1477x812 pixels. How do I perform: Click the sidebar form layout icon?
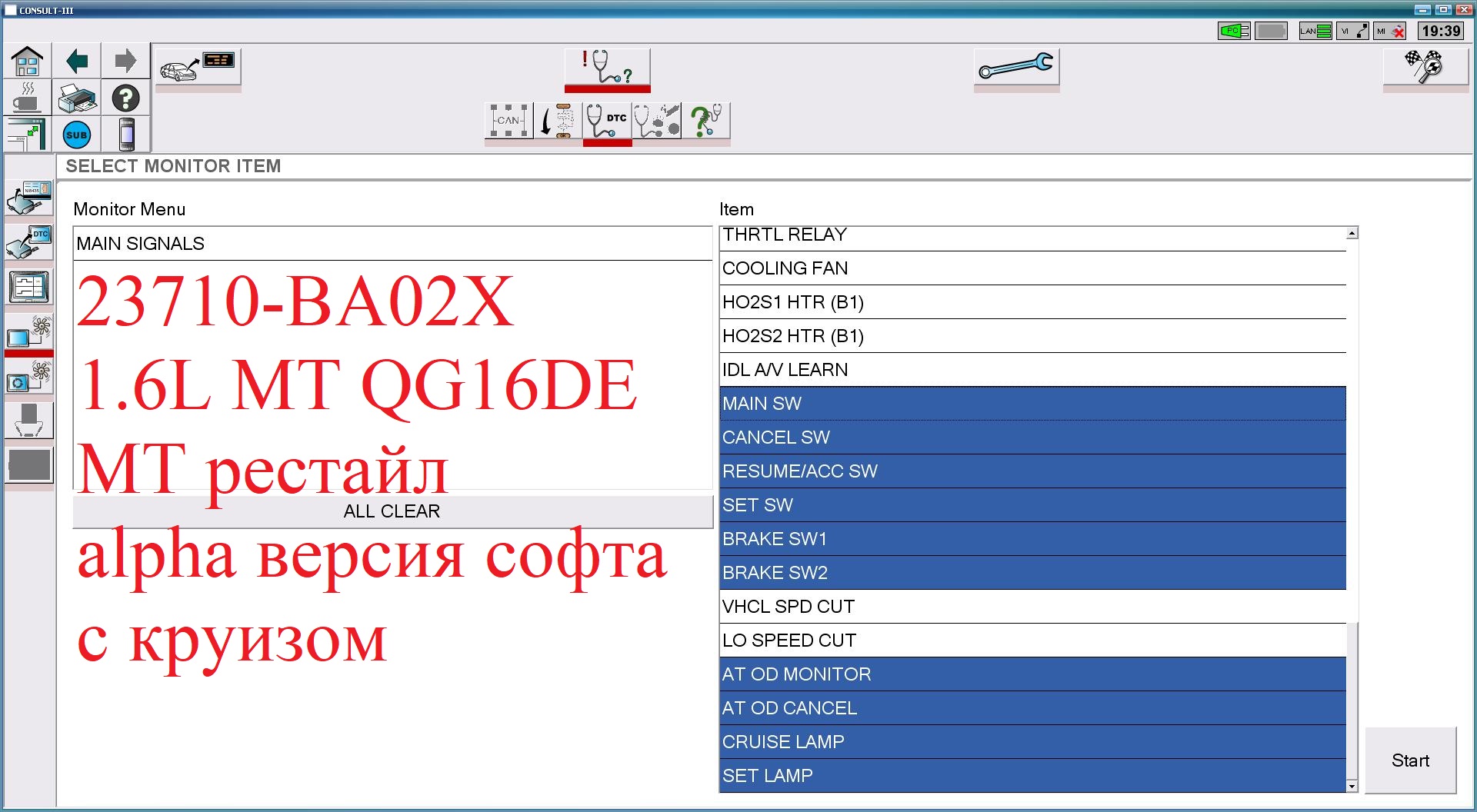29,287
